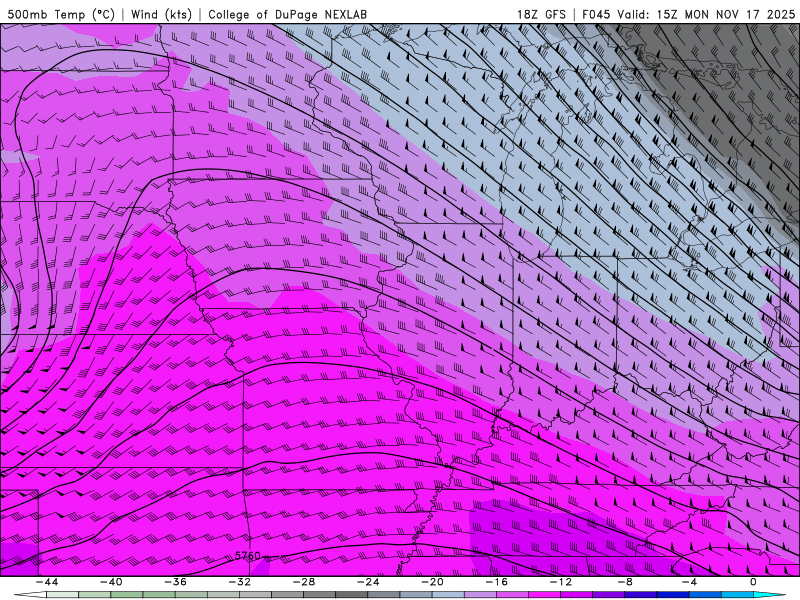Click the -4 colorbar tick label
Viewport: 800px width, 600px height.
pyautogui.click(x=690, y=582)
